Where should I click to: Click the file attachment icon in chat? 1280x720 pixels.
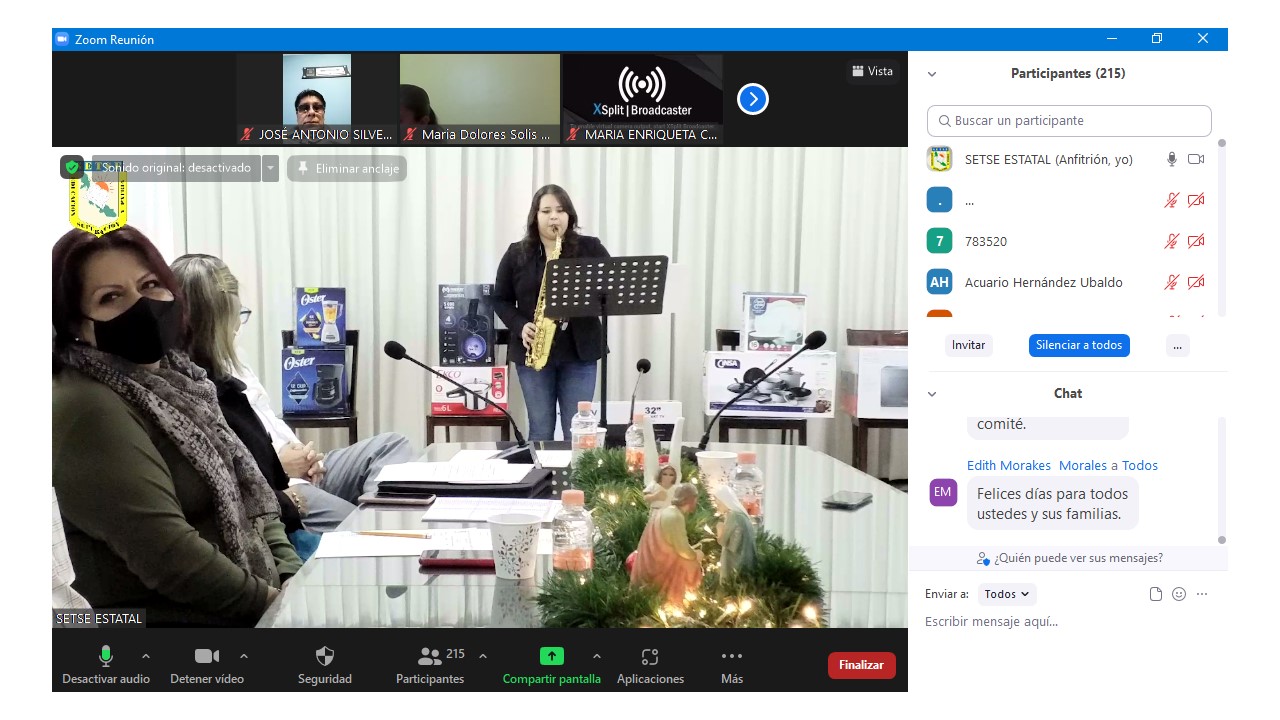click(1156, 594)
